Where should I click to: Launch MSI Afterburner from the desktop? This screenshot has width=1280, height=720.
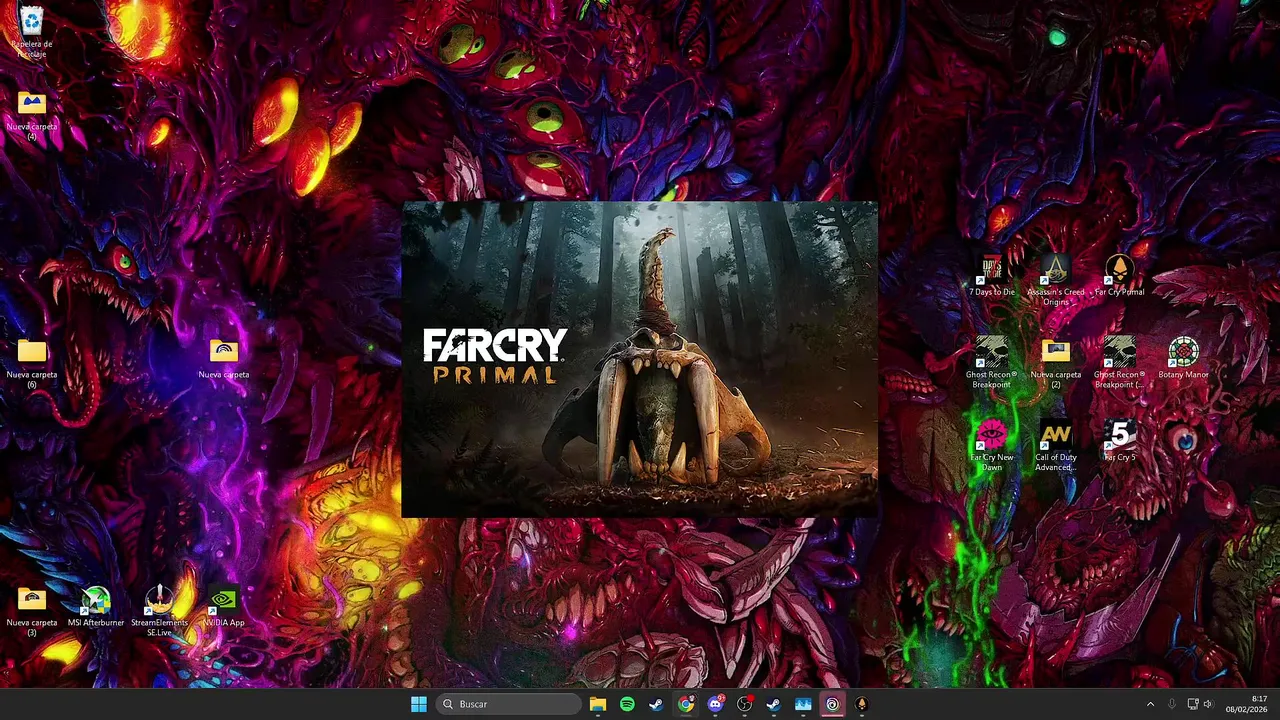click(x=96, y=607)
